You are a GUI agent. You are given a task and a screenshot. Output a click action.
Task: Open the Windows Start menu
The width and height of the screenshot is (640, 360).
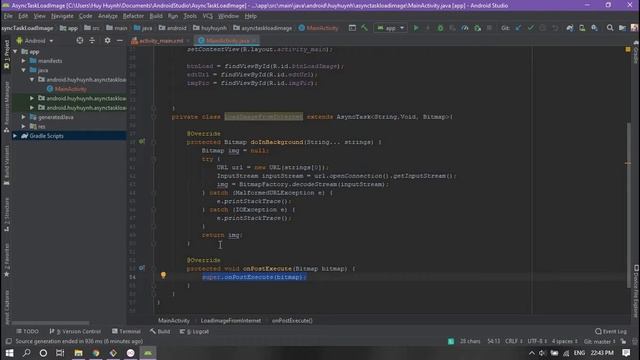click(x=9, y=353)
